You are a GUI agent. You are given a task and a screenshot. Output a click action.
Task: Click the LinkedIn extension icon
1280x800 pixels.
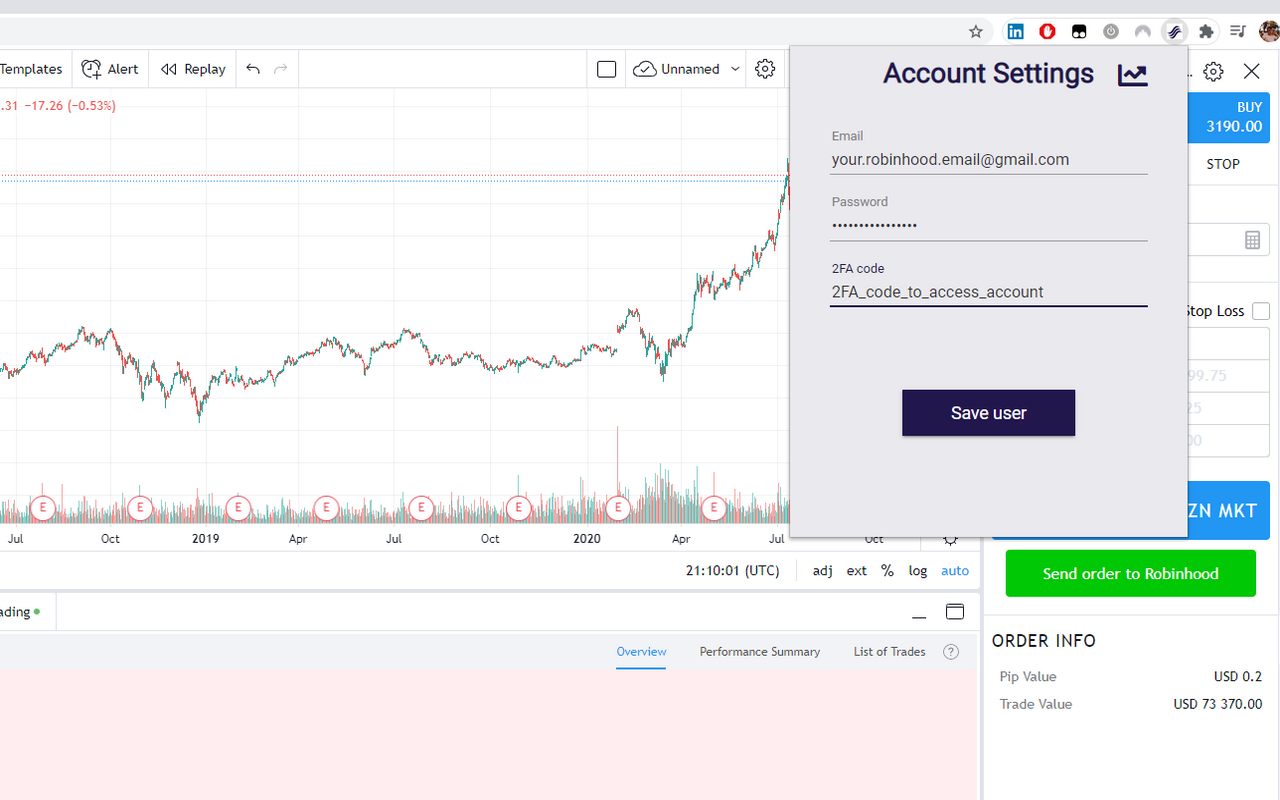click(x=1015, y=31)
